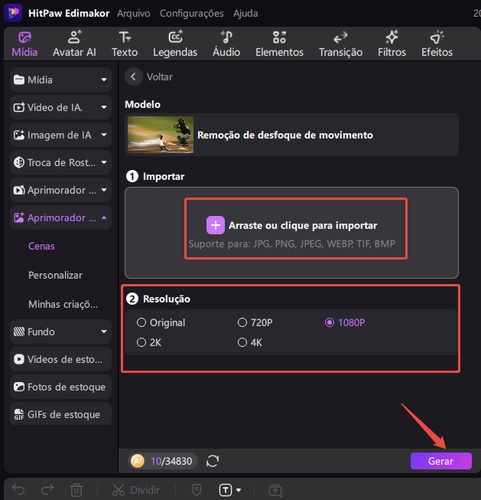Image resolution: width=481 pixels, height=500 pixels.
Task: Open the Transição panel
Action: 341,44
